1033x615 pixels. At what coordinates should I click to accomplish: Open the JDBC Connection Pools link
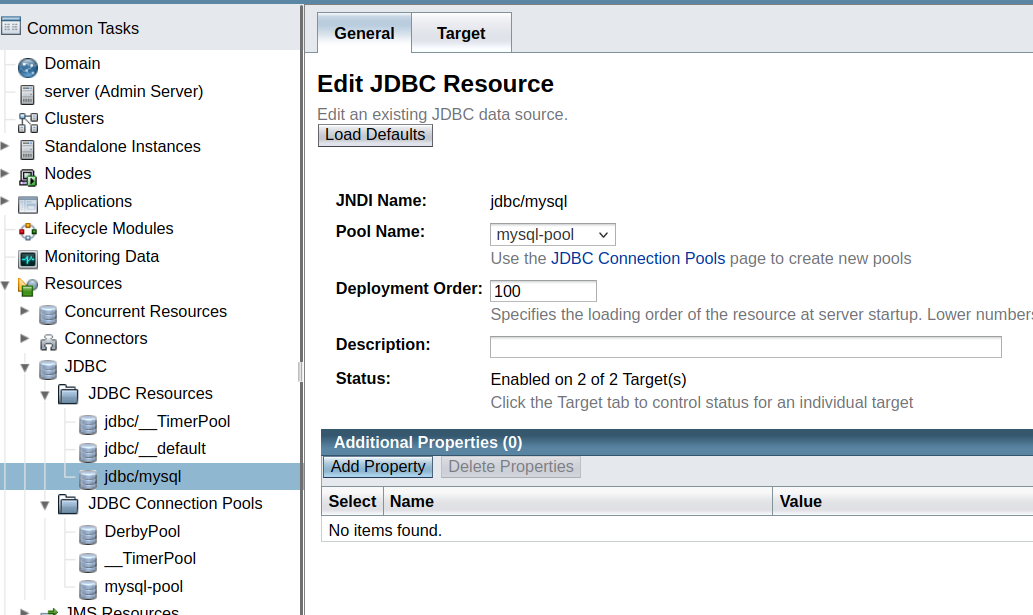click(x=638, y=259)
